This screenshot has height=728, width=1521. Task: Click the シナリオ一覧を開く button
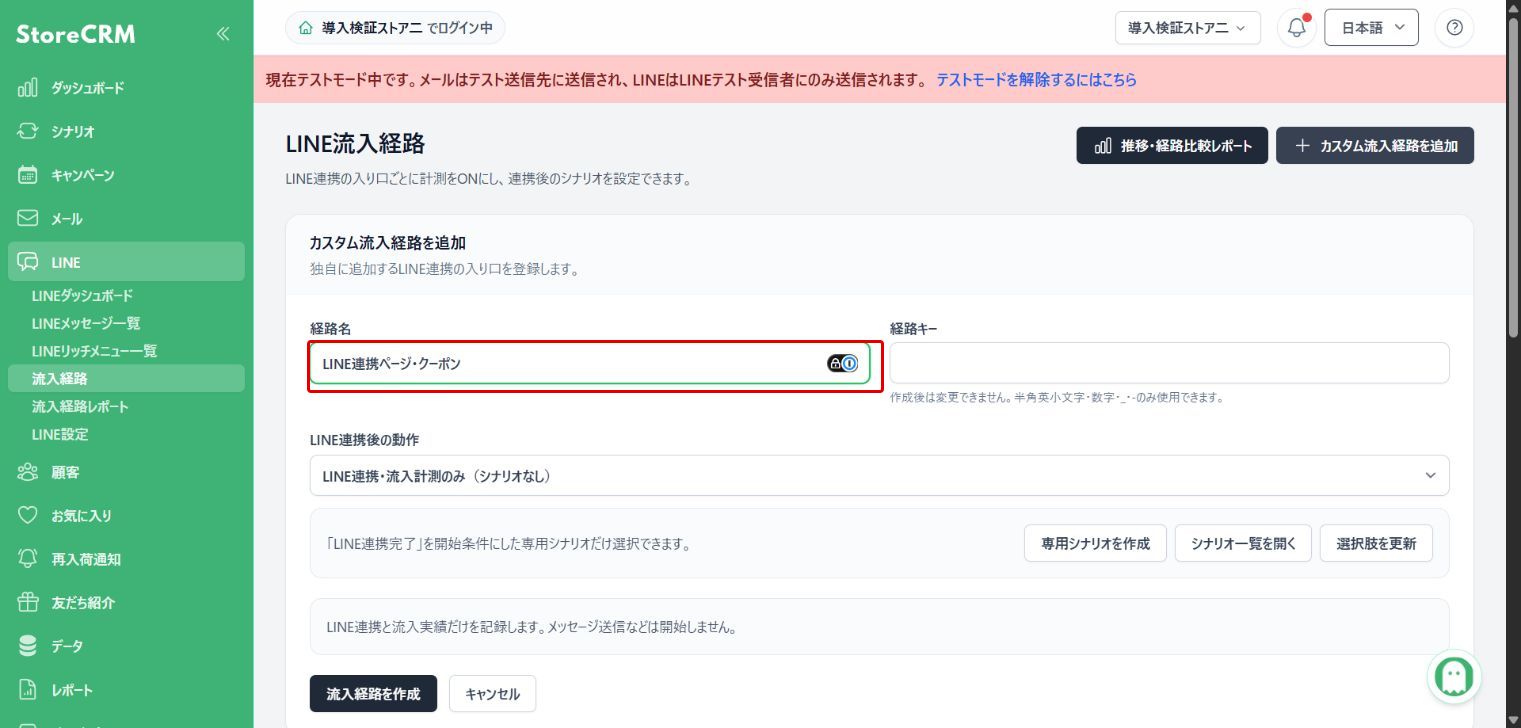[x=1243, y=544]
